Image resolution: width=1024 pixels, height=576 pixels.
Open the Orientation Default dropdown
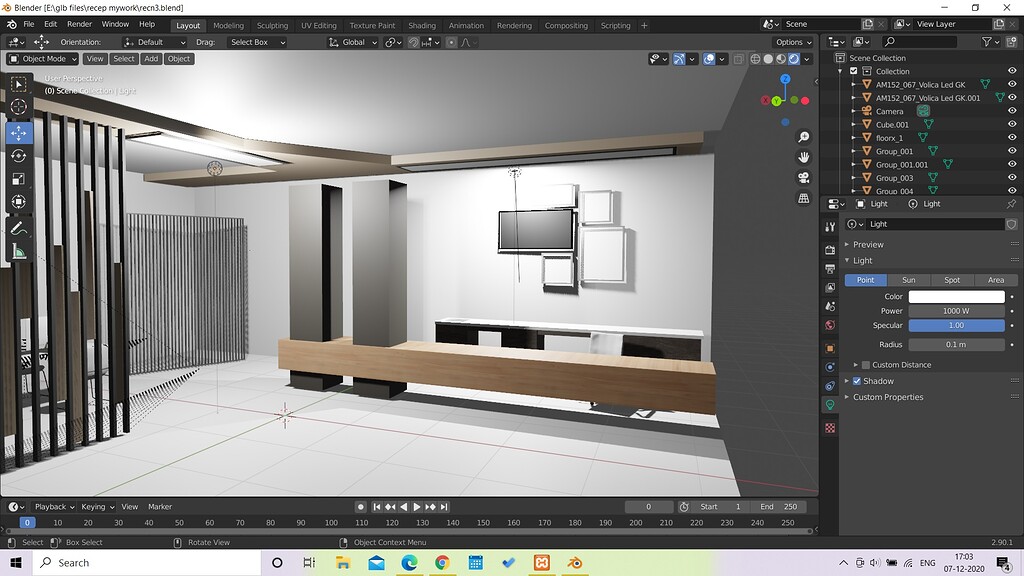point(154,42)
